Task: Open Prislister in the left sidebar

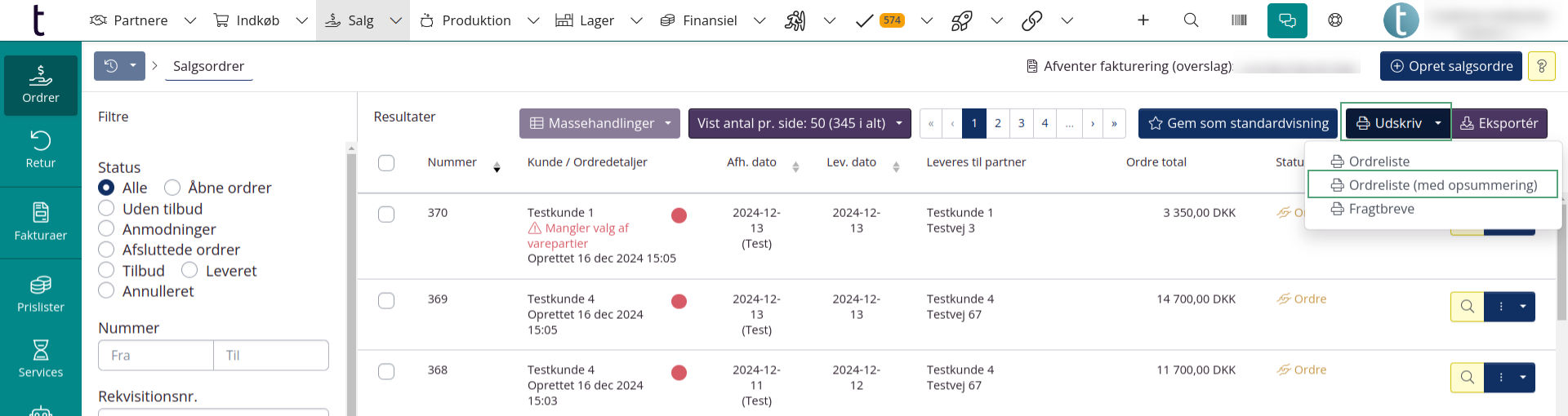Action: click(x=41, y=294)
